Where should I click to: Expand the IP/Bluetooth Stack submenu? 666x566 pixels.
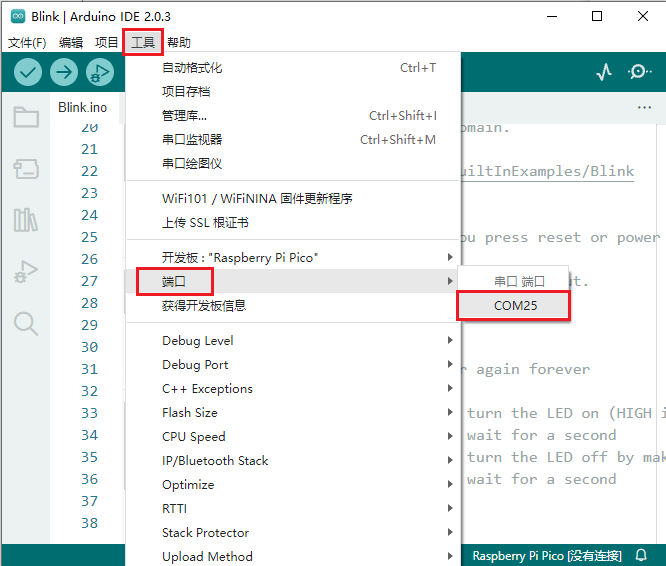[293, 461]
